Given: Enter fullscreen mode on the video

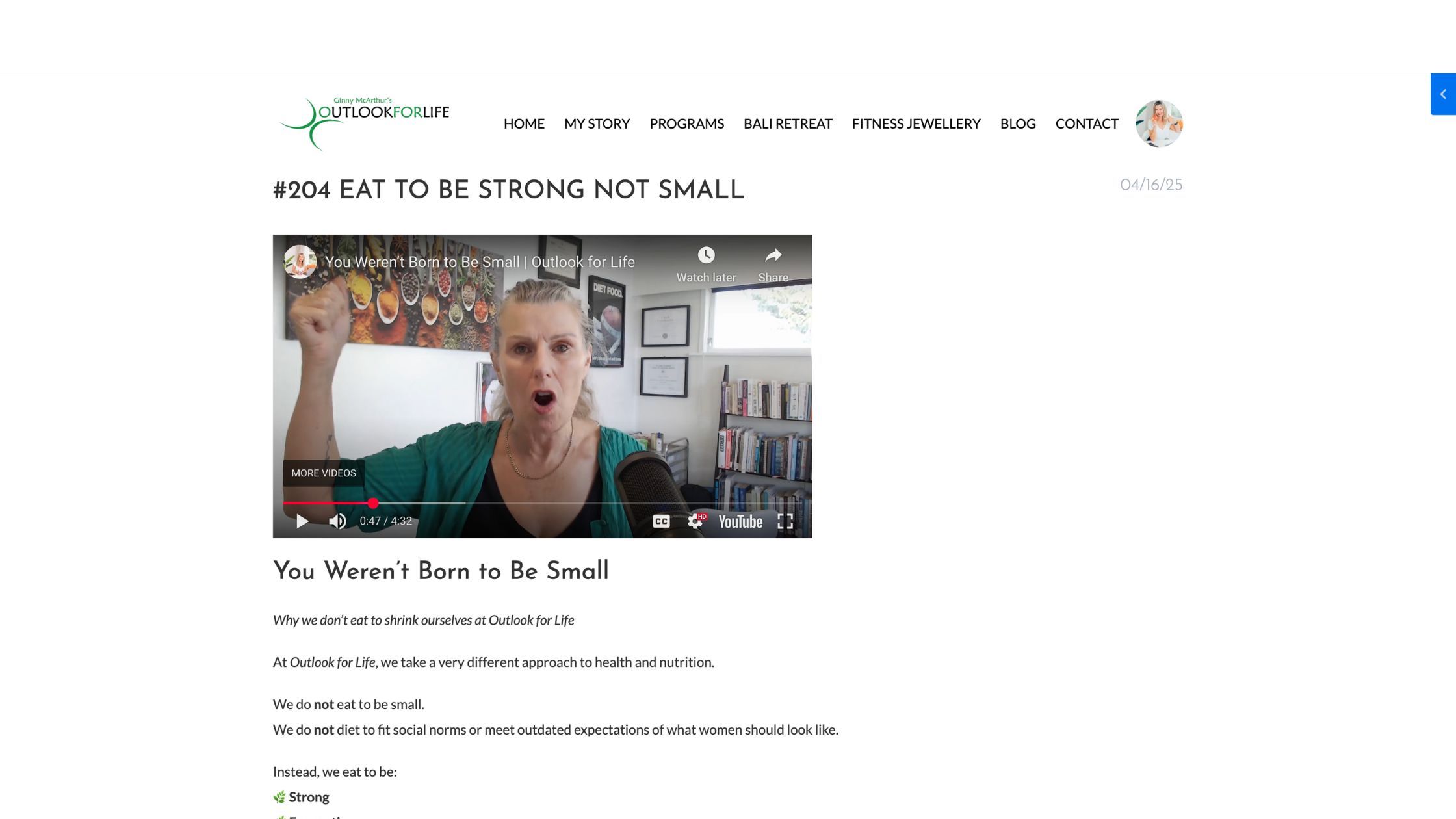Looking at the screenshot, I should coord(785,521).
